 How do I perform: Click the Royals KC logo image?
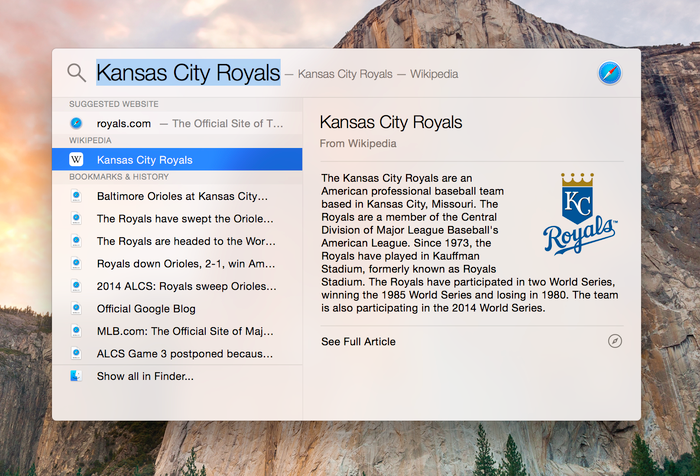click(x=580, y=214)
